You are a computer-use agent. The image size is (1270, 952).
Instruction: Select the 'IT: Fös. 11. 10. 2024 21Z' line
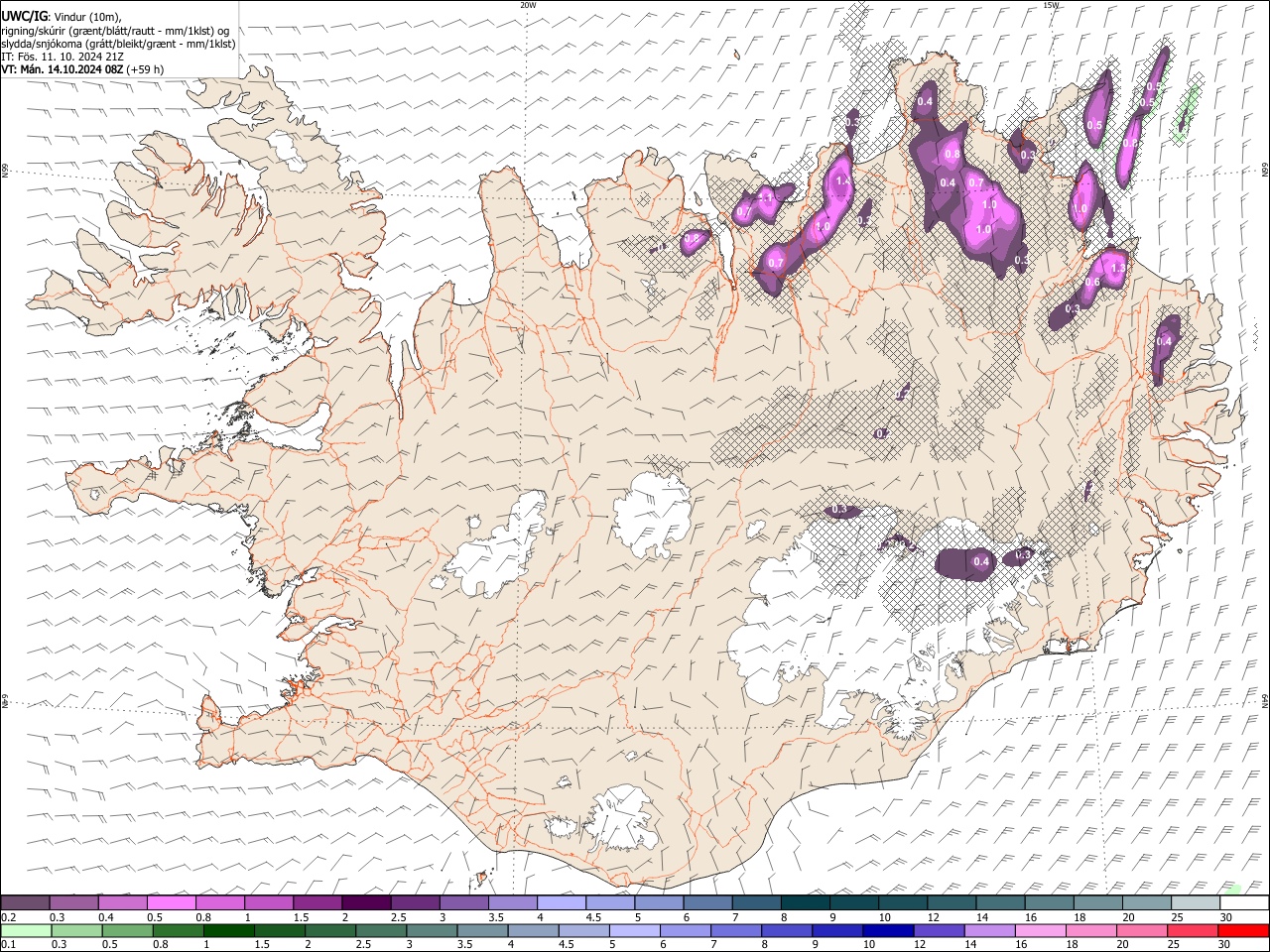tap(62, 57)
